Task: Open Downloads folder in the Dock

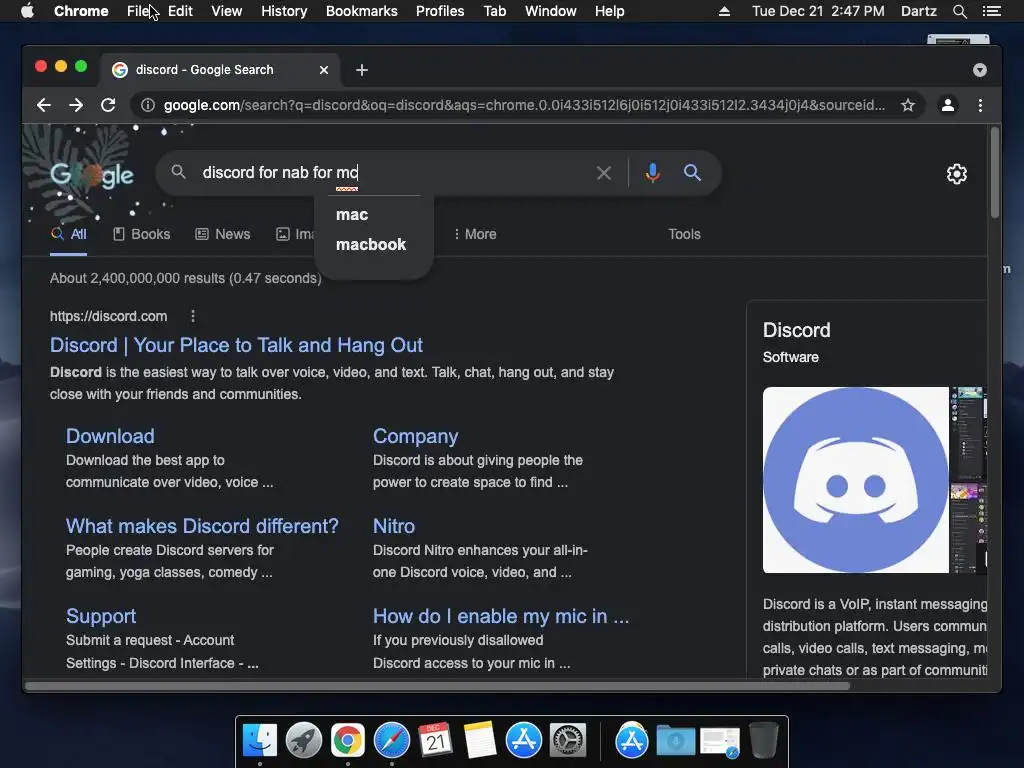Action: click(675, 741)
